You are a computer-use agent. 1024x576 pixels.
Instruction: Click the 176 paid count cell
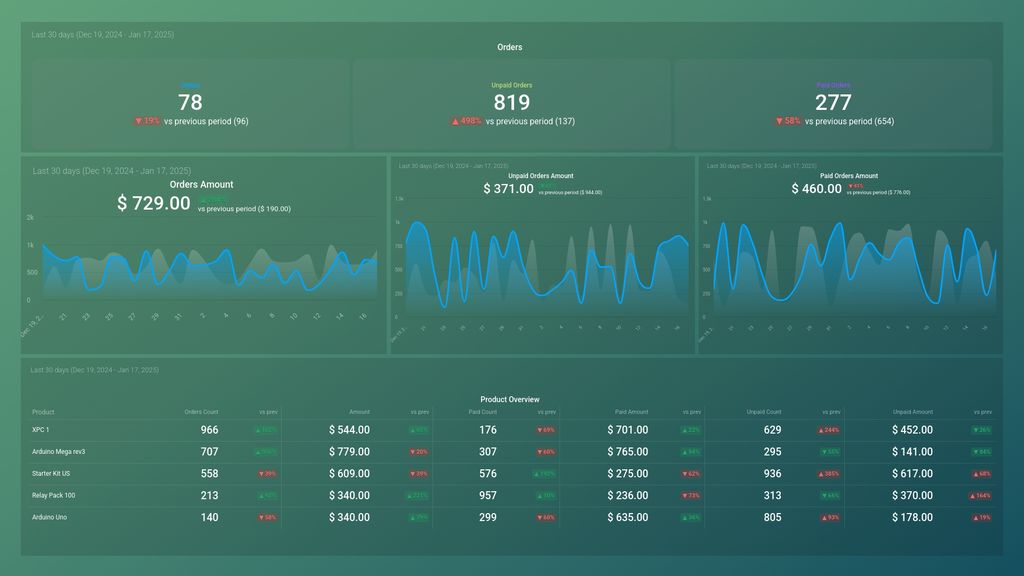pos(488,430)
